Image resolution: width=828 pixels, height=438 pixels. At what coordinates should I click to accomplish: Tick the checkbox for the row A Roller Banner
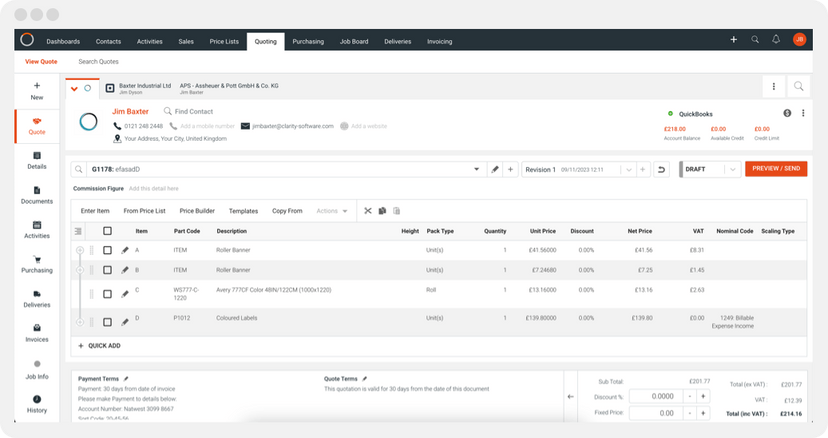pos(108,250)
